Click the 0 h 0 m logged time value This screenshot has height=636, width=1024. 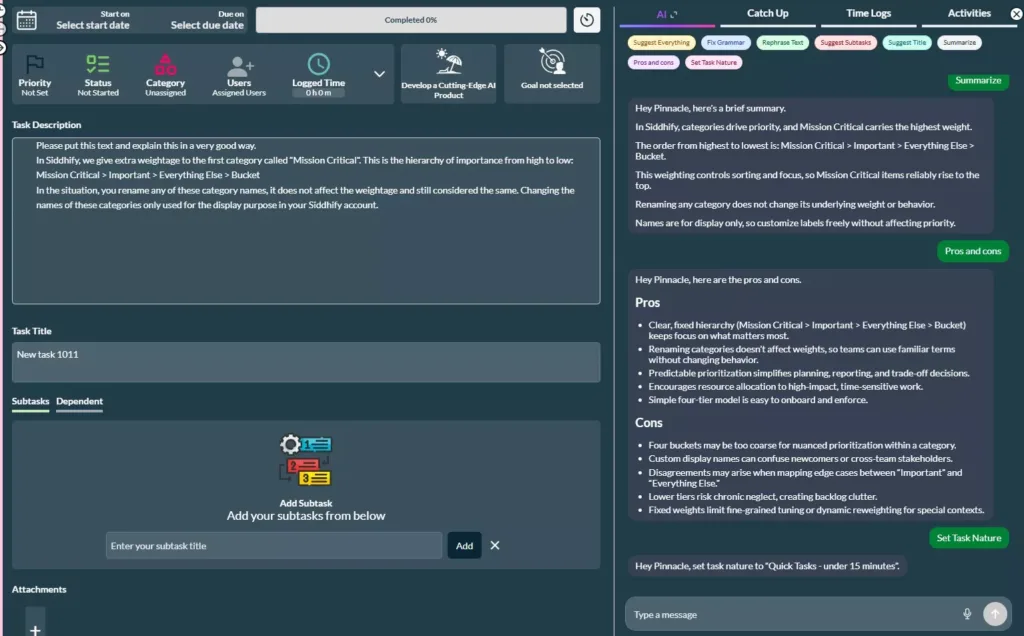pyautogui.click(x=319, y=93)
